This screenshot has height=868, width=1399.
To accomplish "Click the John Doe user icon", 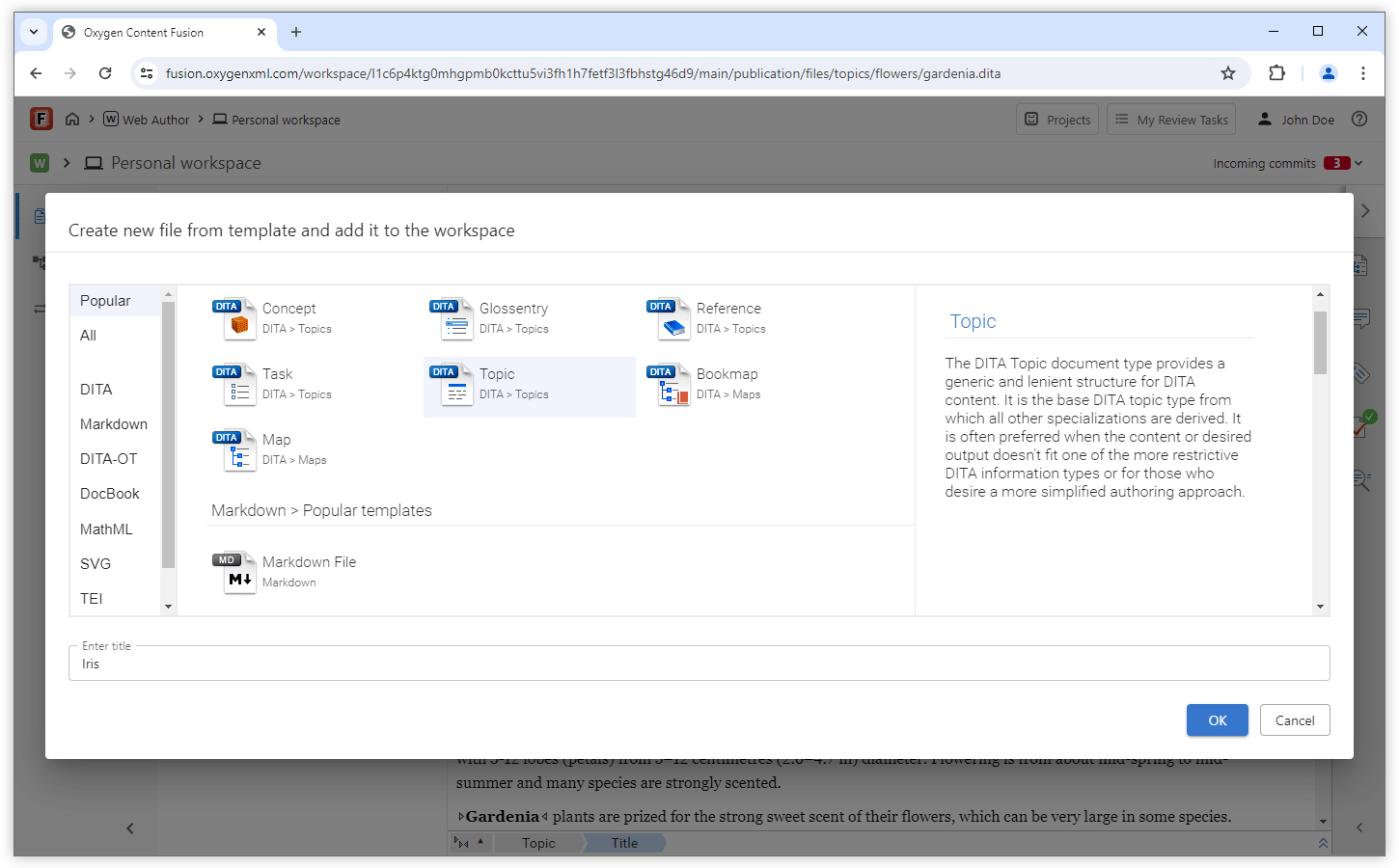I will [x=1265, y=119].
